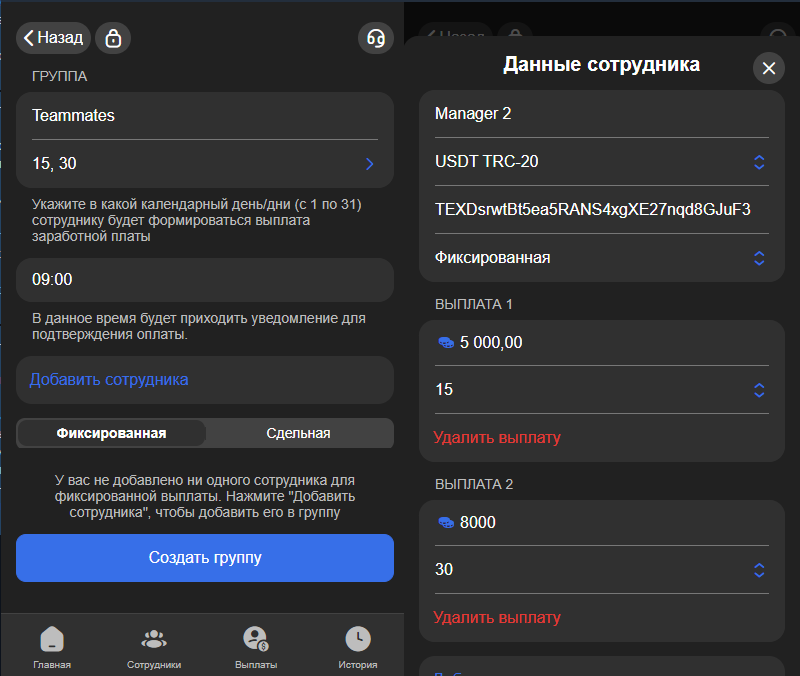The image size is (800, 676).
Task: Open the day 15 dropdown in Выплата 1
Action: [x=758, y=390]
